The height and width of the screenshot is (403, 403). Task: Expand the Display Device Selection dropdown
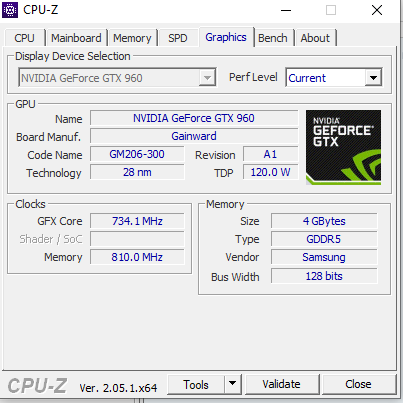pyautogui.click(x=207, y=78)
